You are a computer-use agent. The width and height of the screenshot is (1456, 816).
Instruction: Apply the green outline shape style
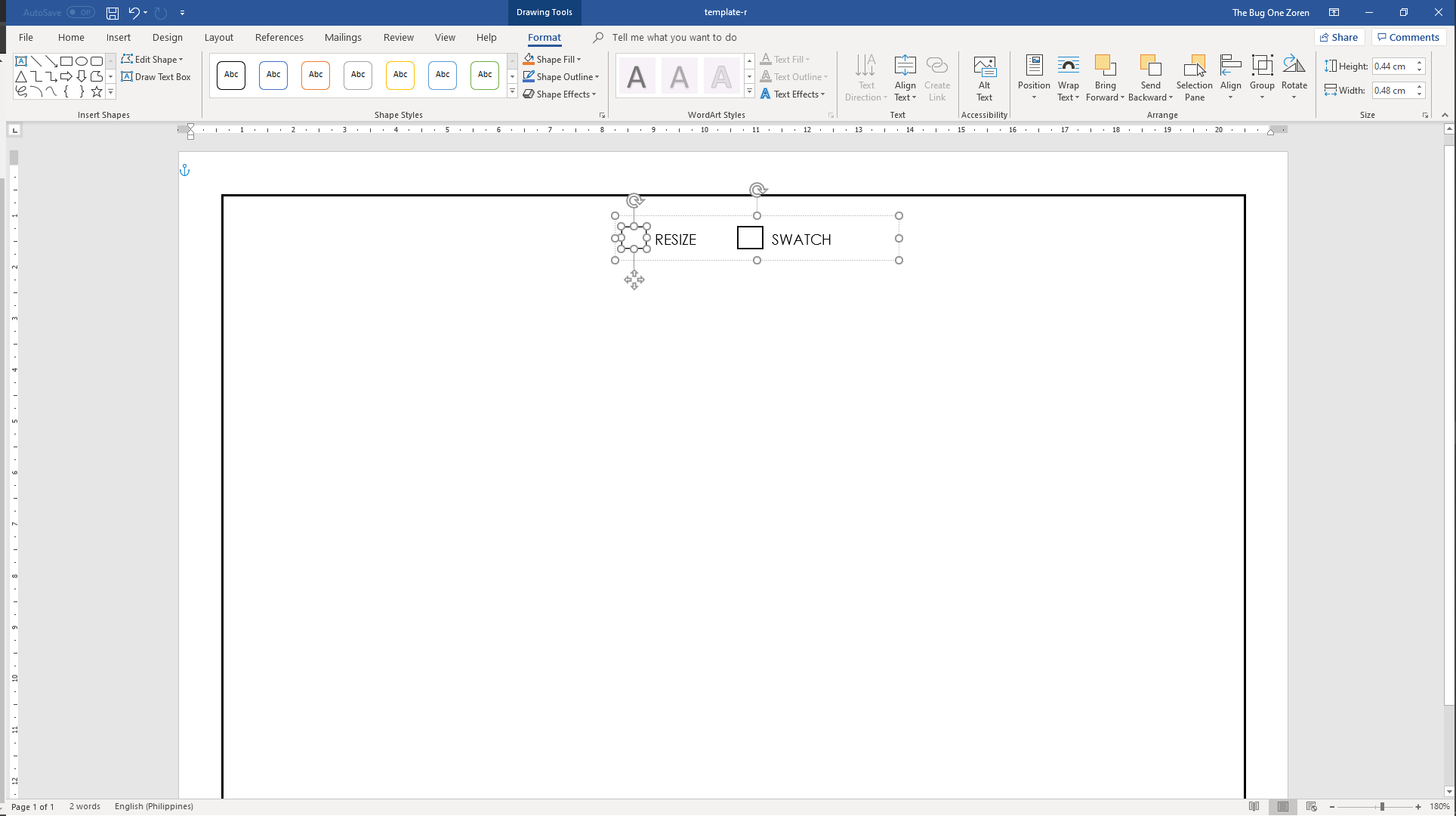tap(485, 75)
